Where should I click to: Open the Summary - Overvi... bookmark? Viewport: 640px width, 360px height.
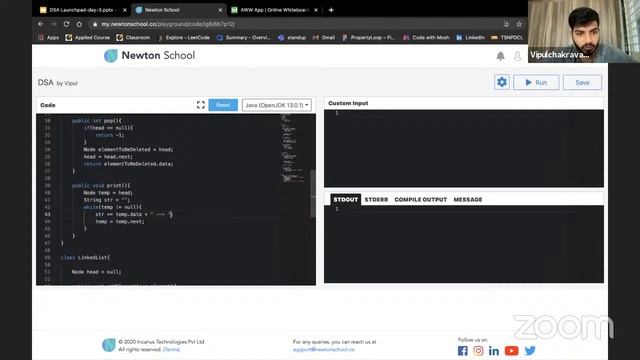pyautogui.click(x=244, y=38)
